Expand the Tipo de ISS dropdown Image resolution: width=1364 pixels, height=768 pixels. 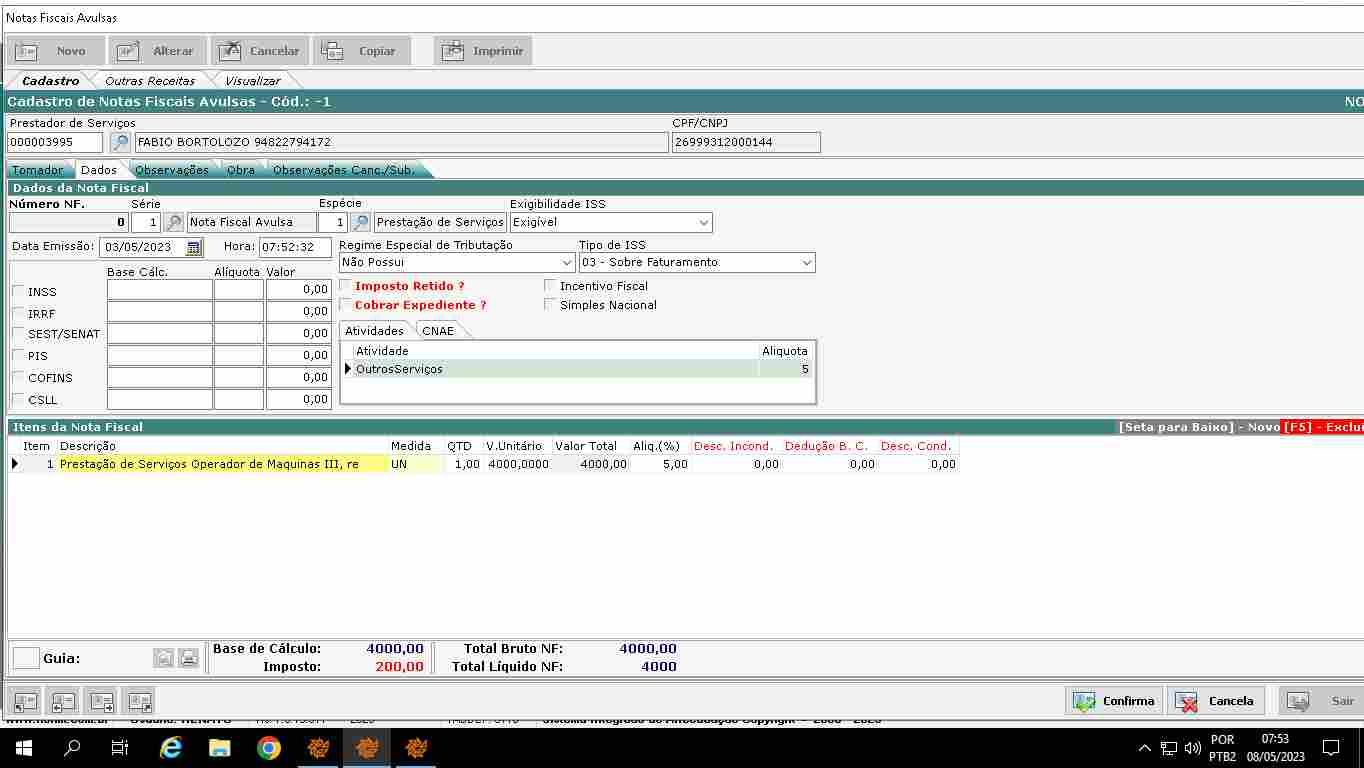pos(806,262)
